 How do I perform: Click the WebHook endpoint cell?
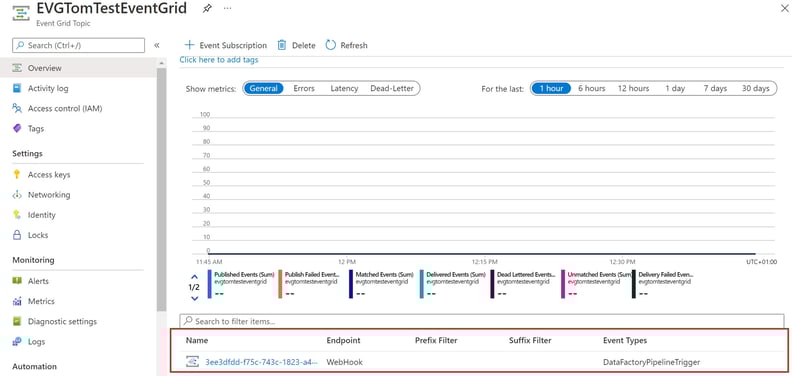pos(344,362)
